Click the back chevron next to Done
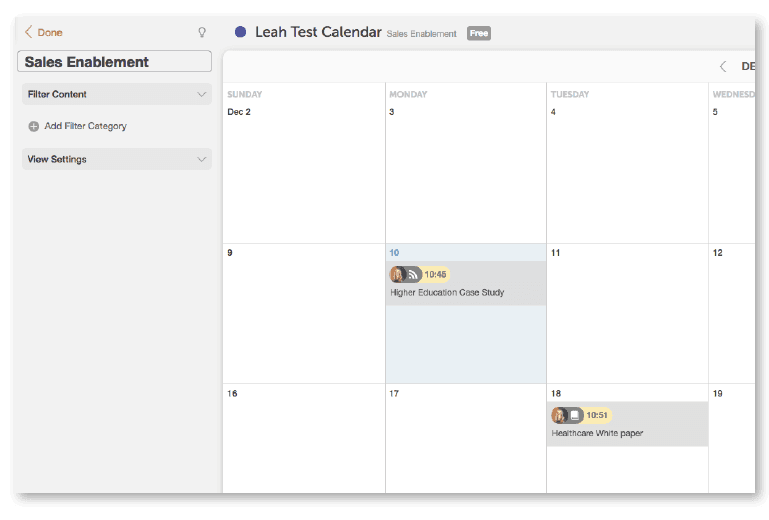 pyautogui.click(x=28, y=32)
